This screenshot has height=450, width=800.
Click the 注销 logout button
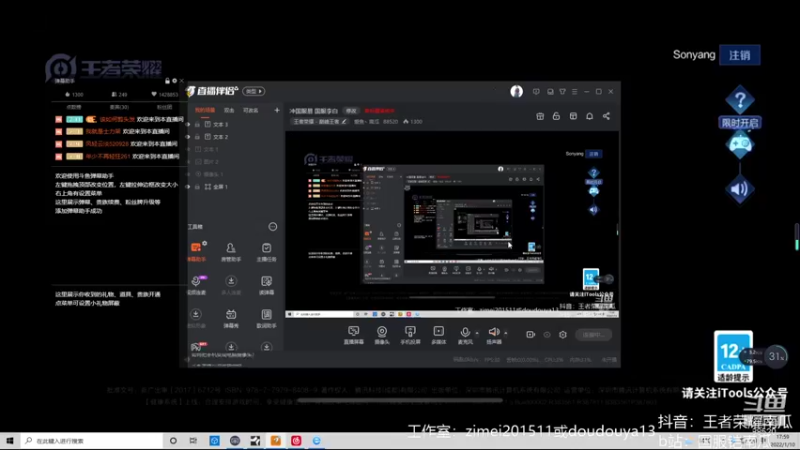[739, 55]
